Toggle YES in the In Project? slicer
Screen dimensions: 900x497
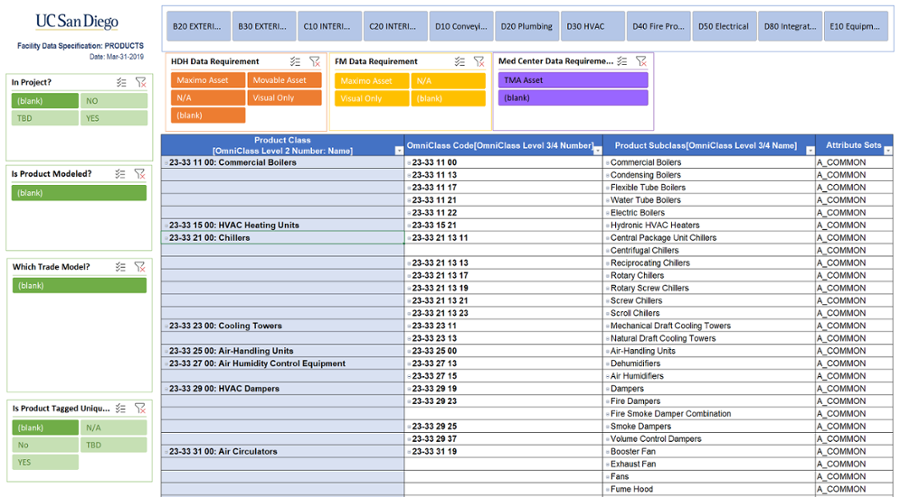[114, 118]
